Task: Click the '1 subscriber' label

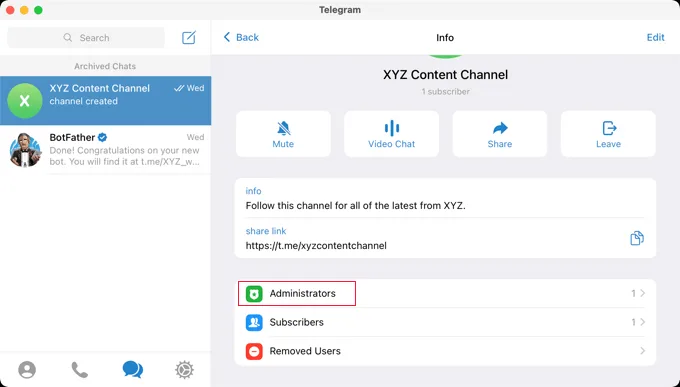Action: click(445, 92)
